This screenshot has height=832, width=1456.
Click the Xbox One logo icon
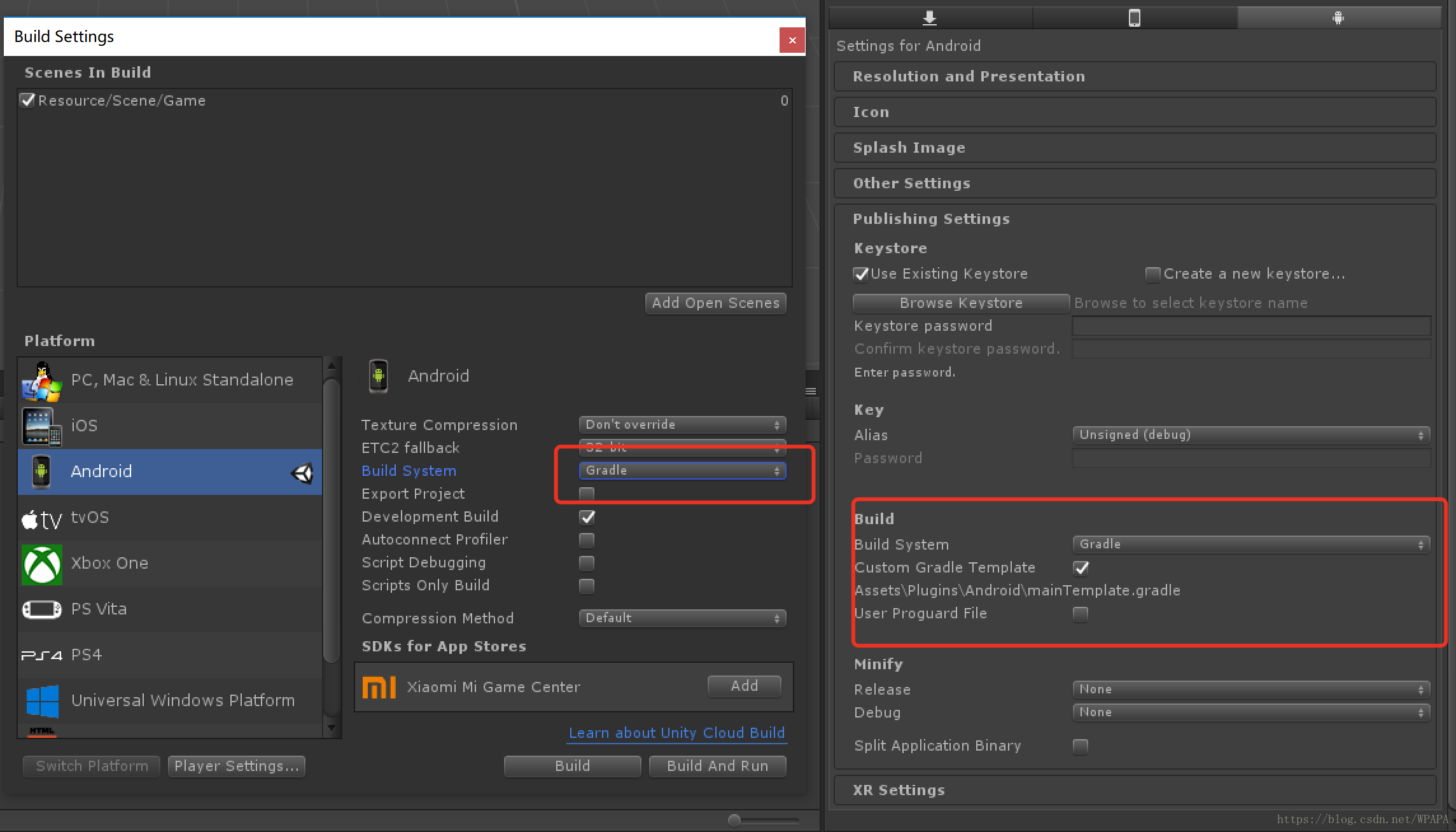pos(41,564)
